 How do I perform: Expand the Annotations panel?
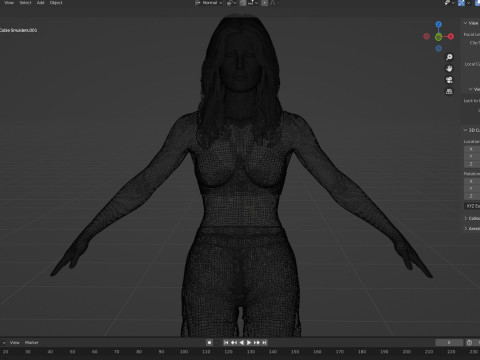click(x=466, y=229)
